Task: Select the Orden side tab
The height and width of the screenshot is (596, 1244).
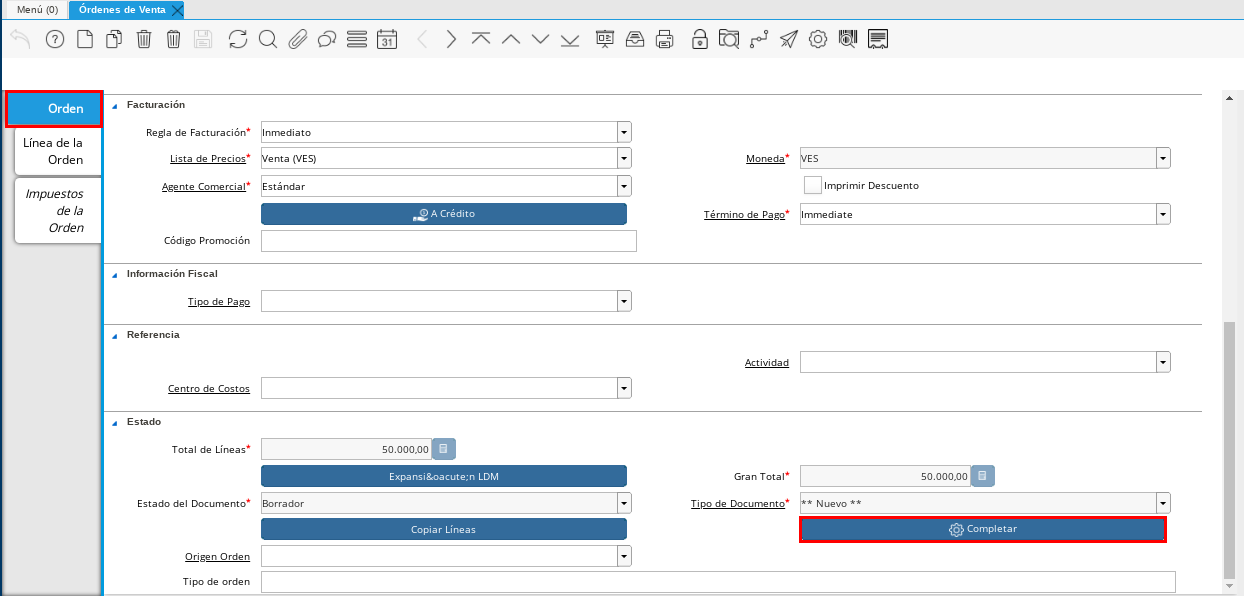Action: [54, 108]
